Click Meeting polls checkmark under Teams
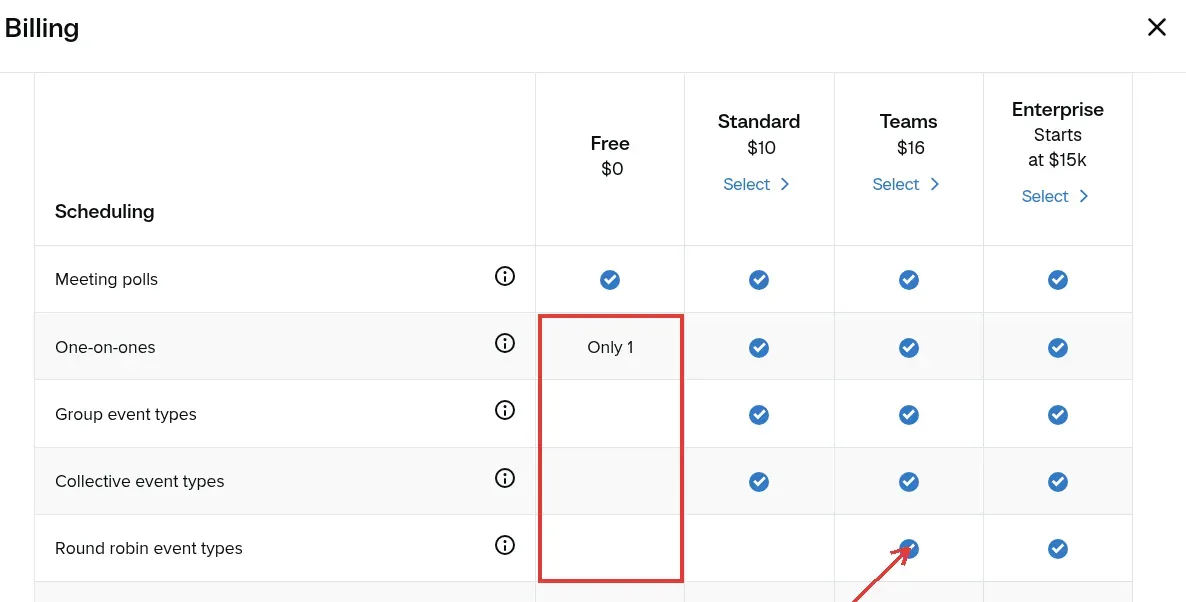1186x602 pixels. tap(908, 280)
